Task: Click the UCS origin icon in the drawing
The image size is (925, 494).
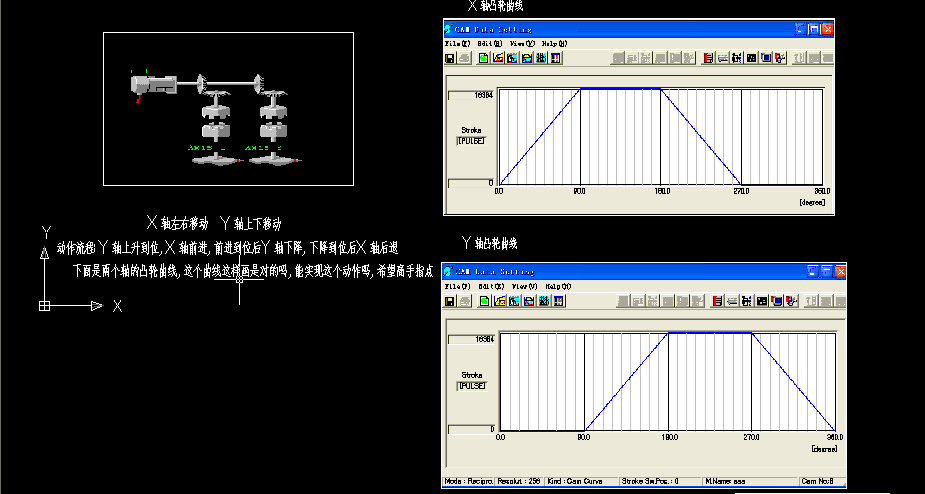Action: (x=44, y=305)
